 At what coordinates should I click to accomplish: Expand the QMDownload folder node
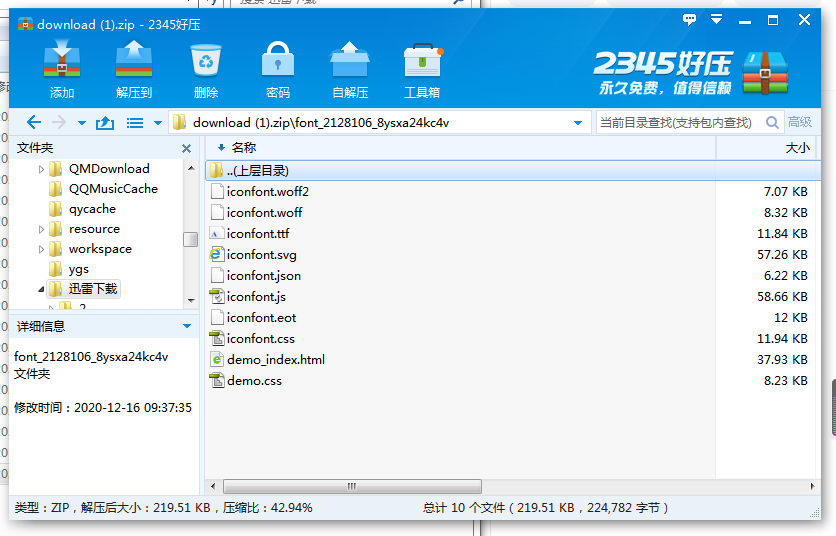click(41, 169)
